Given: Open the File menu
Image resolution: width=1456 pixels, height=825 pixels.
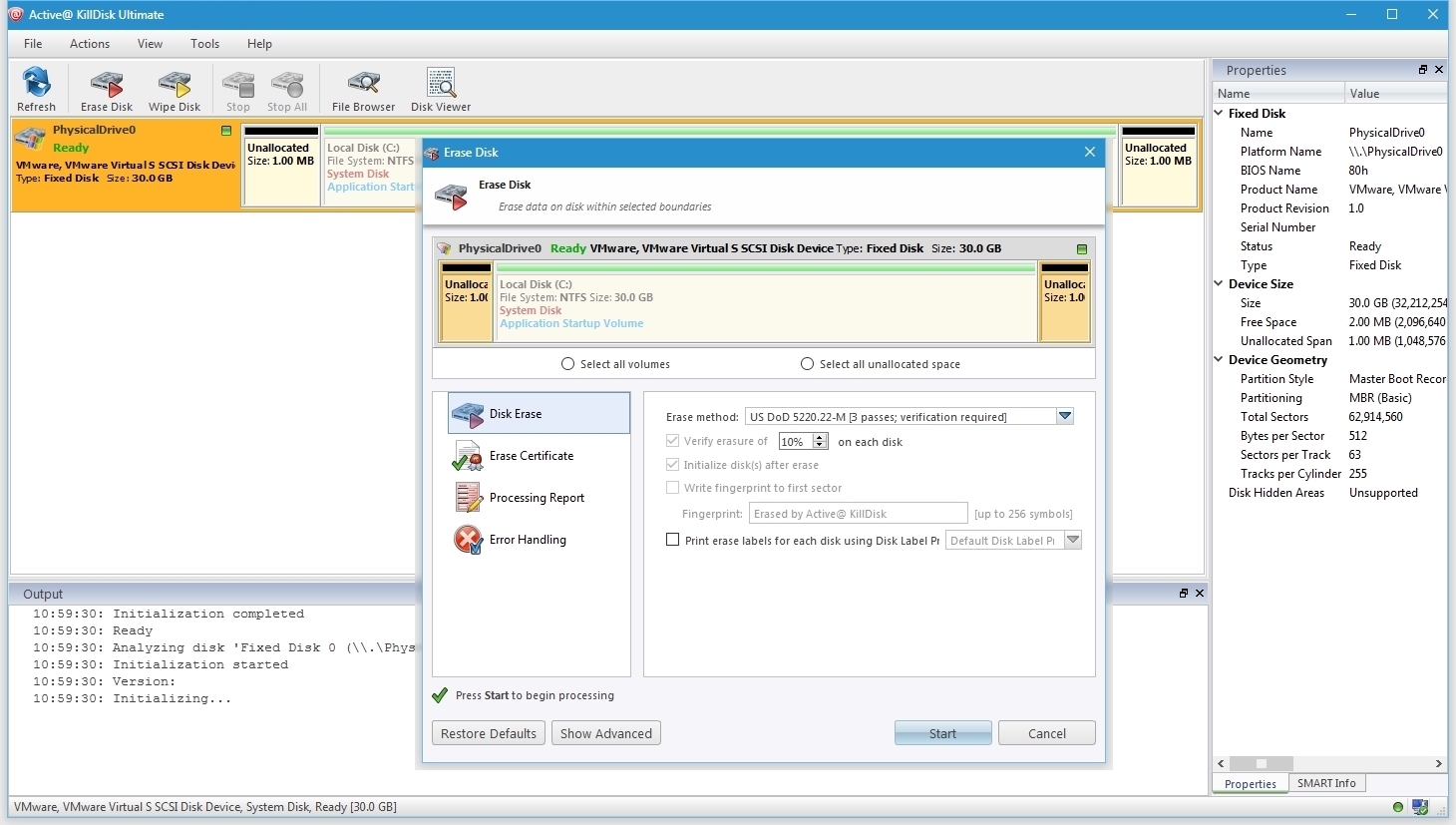Looking at the screenshot, I should coord(33,44).
